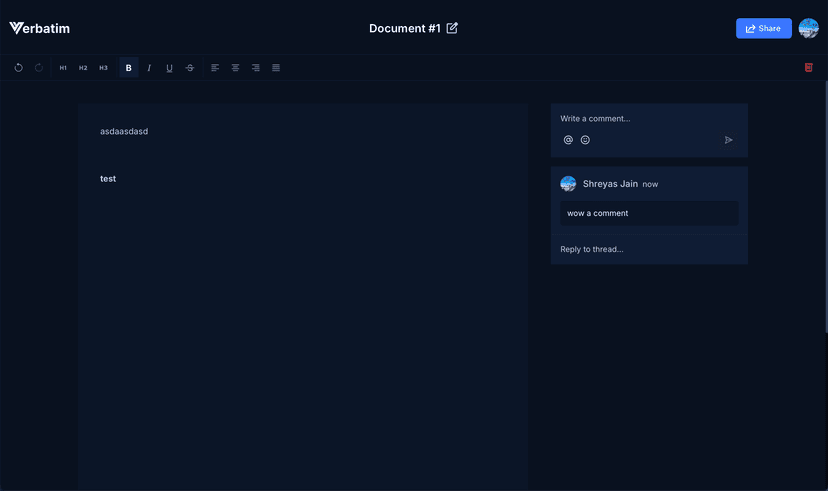Toggle bold formatting off
This screenshot has height=491, width=828.
point(128,68)
